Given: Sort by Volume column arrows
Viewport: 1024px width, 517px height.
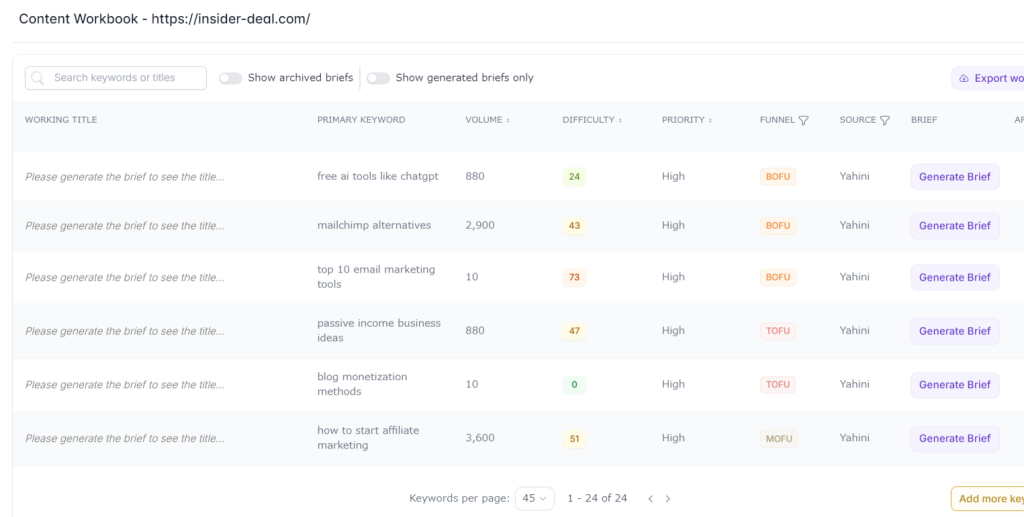Looking at the screenshot, I should pyautogui.click(x=508, y=120).
